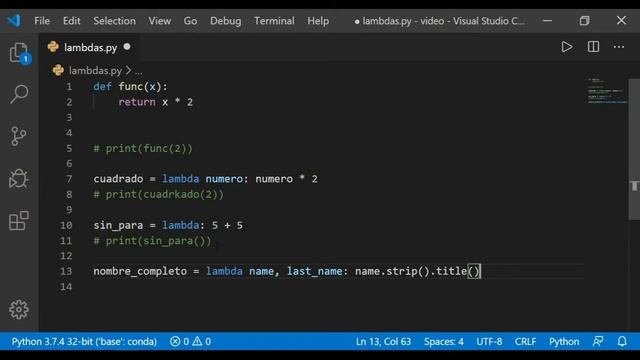
Task: Select the lambdas.py editor tab
Action: (x=89, y=47)
